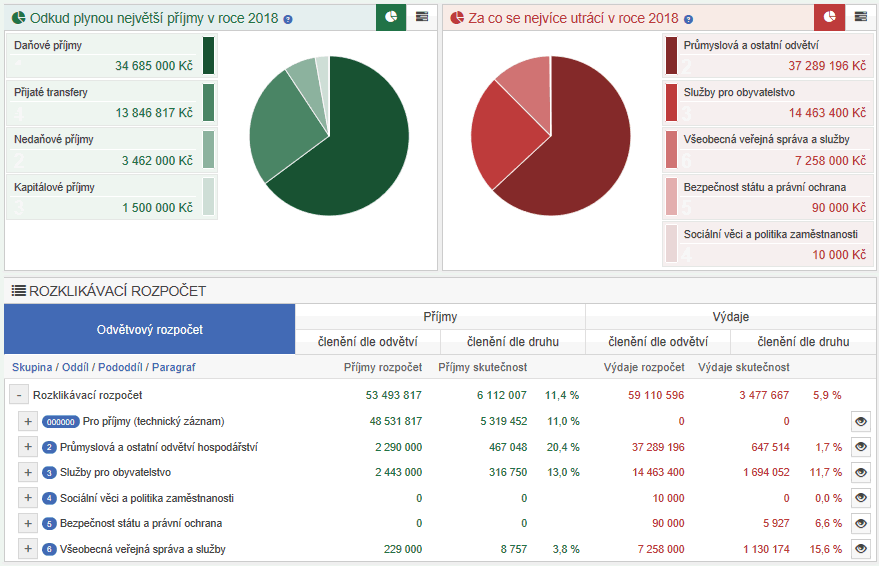
Task: Click Výdaje členění dle odvětví tab
Action: (x=657, y=342)
